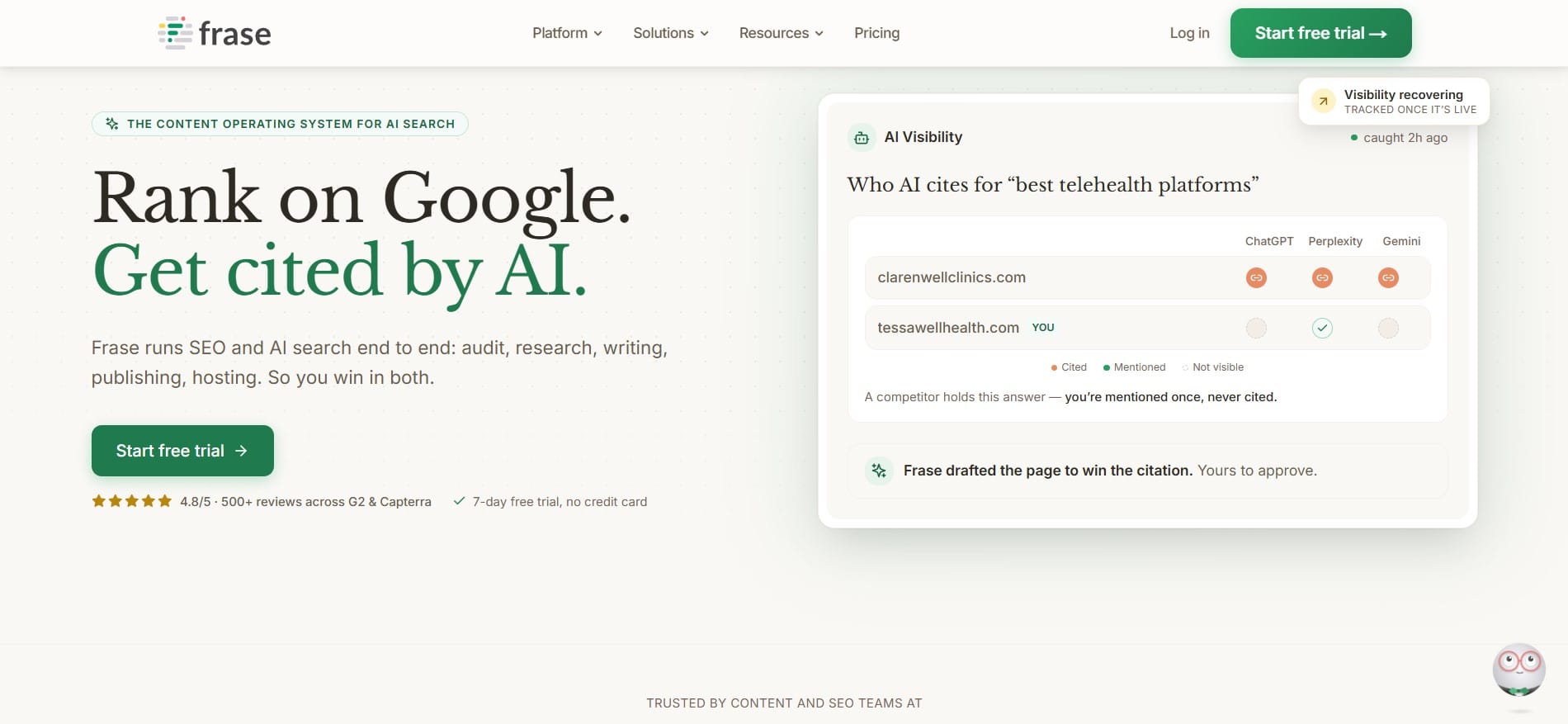Viewport: 1568px width, 724px height.
Task: Click ChatGPT not-visible circle for tessawellhealth.com
Action: pos(1256,328)
